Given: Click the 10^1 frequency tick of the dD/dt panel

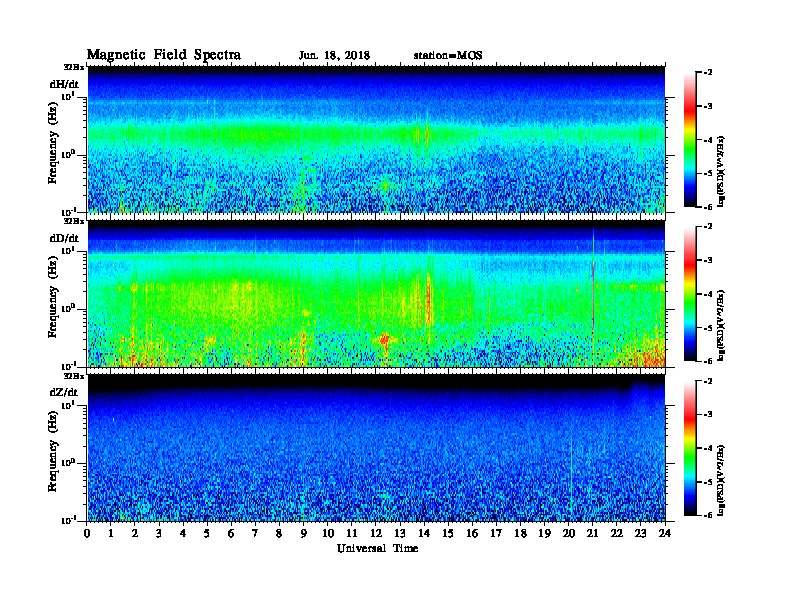Looking at the screenshot, I should click(x=68, y=250).
